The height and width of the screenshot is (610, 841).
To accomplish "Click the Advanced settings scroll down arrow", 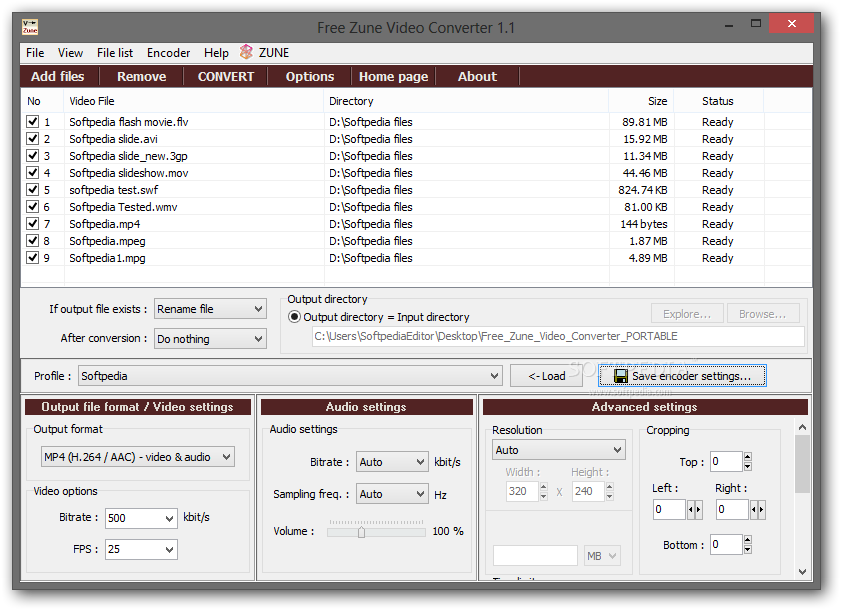I will click(x=802, y=572).
